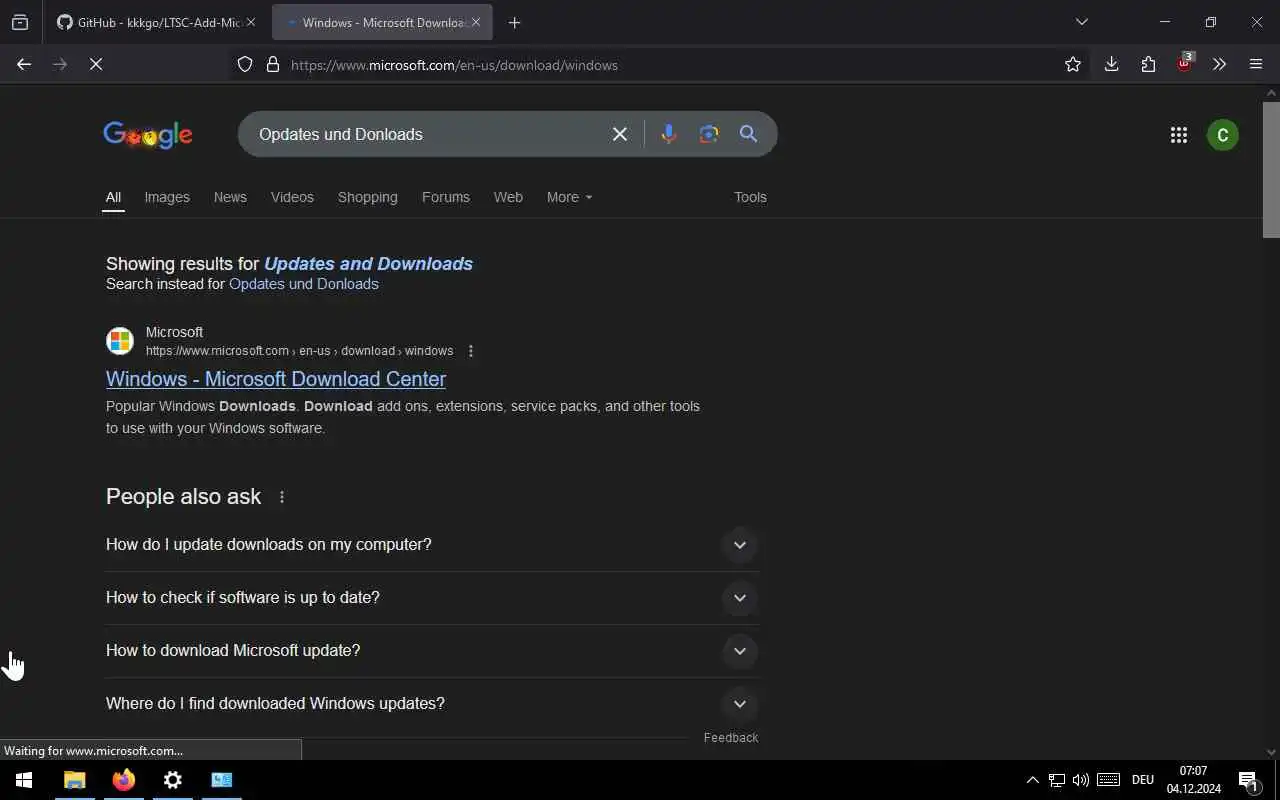Screen dimensions: 1280x800
Task: Open the blue taskbar app icon
Action: (x=221, y=780)
